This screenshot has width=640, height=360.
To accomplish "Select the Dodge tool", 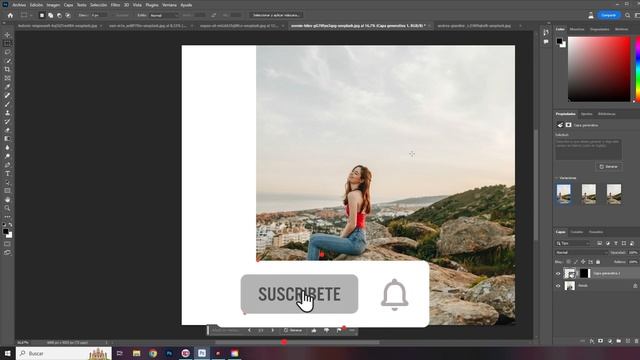I will pyautogui.click(x=7, y=156).
